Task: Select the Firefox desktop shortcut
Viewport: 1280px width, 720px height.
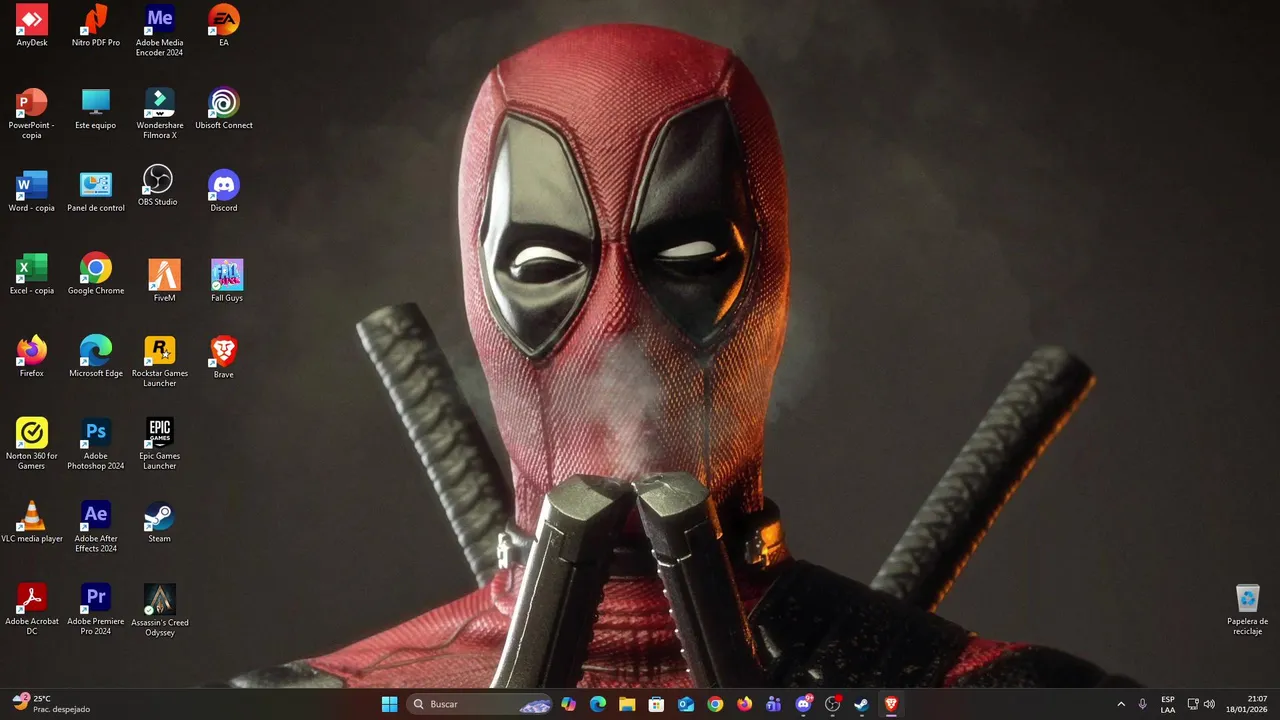Action: pyautogui.click(x=32, y=357)
